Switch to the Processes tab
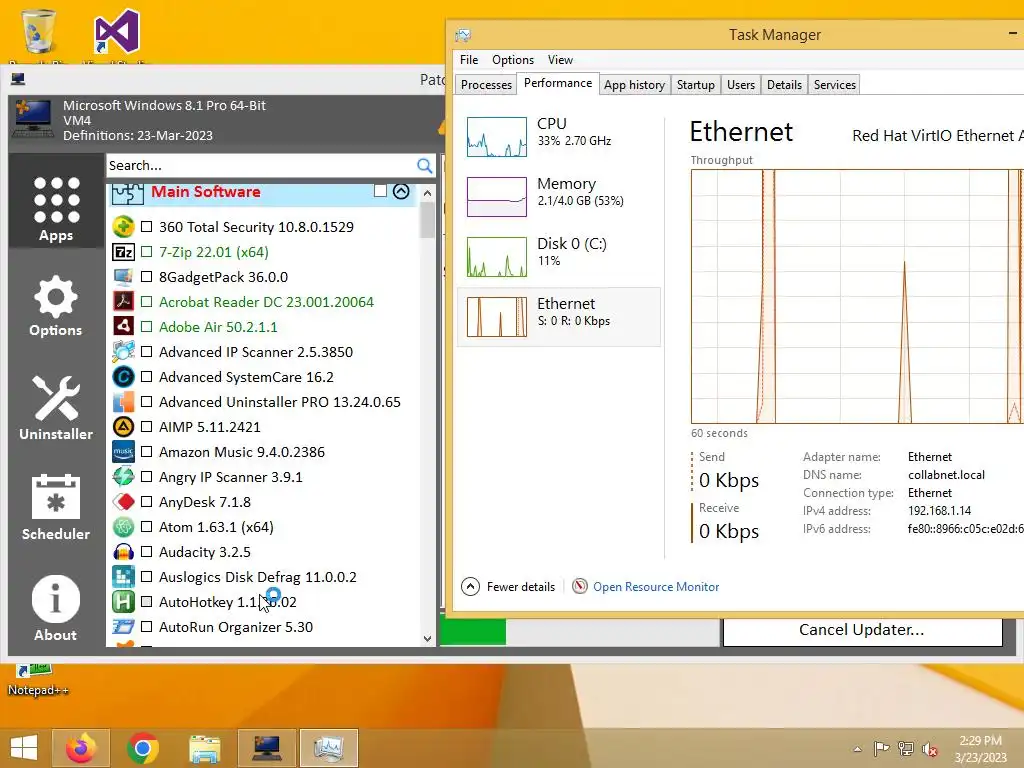 pos(486,85)
